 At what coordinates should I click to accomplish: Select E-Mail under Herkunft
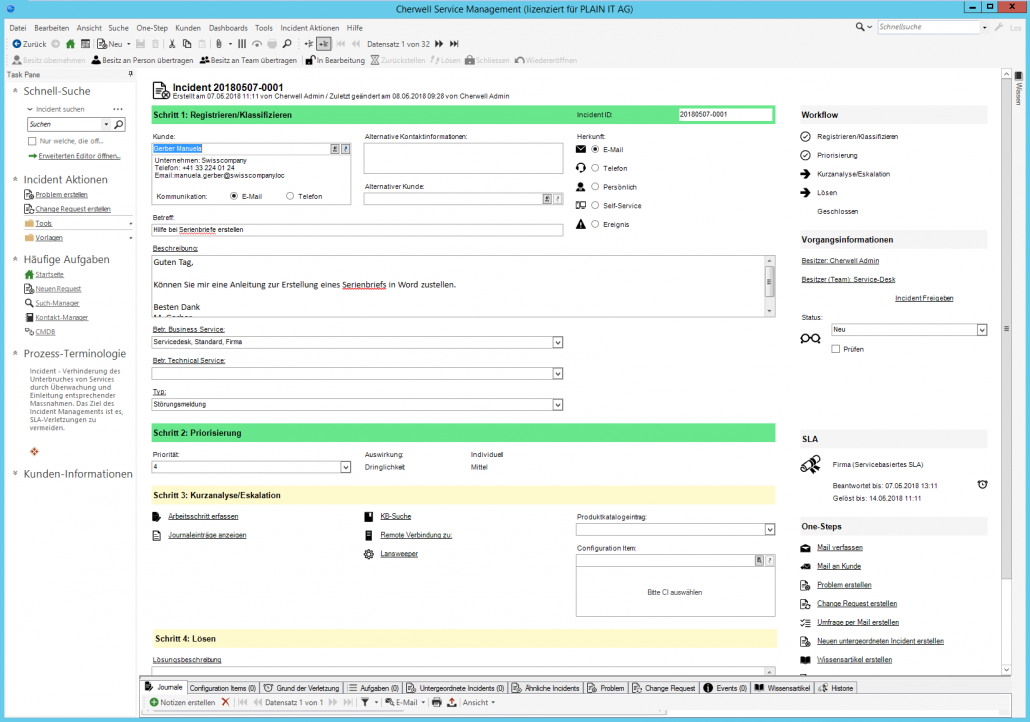[595, 150]
